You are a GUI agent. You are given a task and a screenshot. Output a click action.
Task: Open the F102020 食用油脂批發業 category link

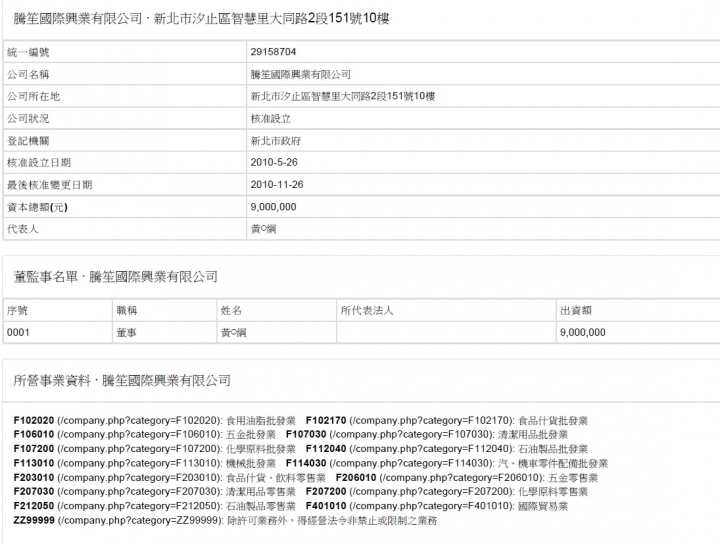(x=154, y=421)
